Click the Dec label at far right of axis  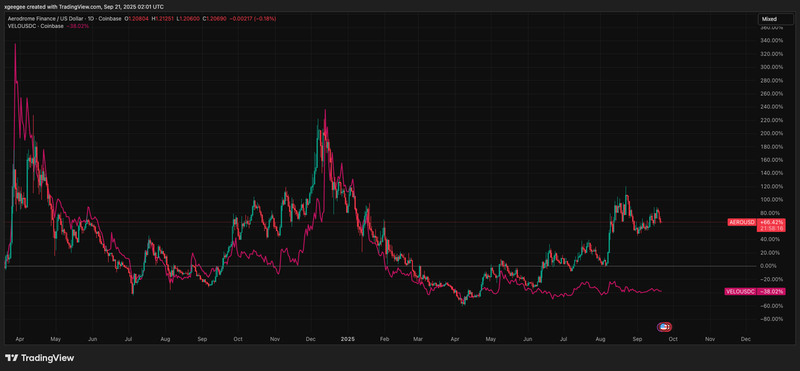point(745,338)
